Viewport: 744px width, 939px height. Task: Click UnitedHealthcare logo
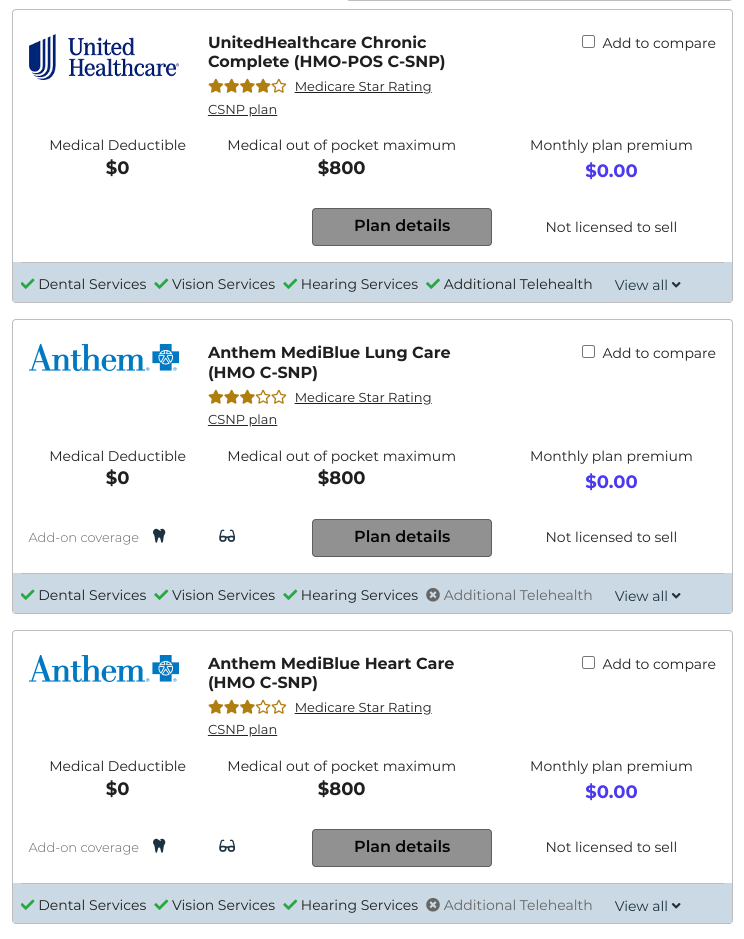(104, 57)
